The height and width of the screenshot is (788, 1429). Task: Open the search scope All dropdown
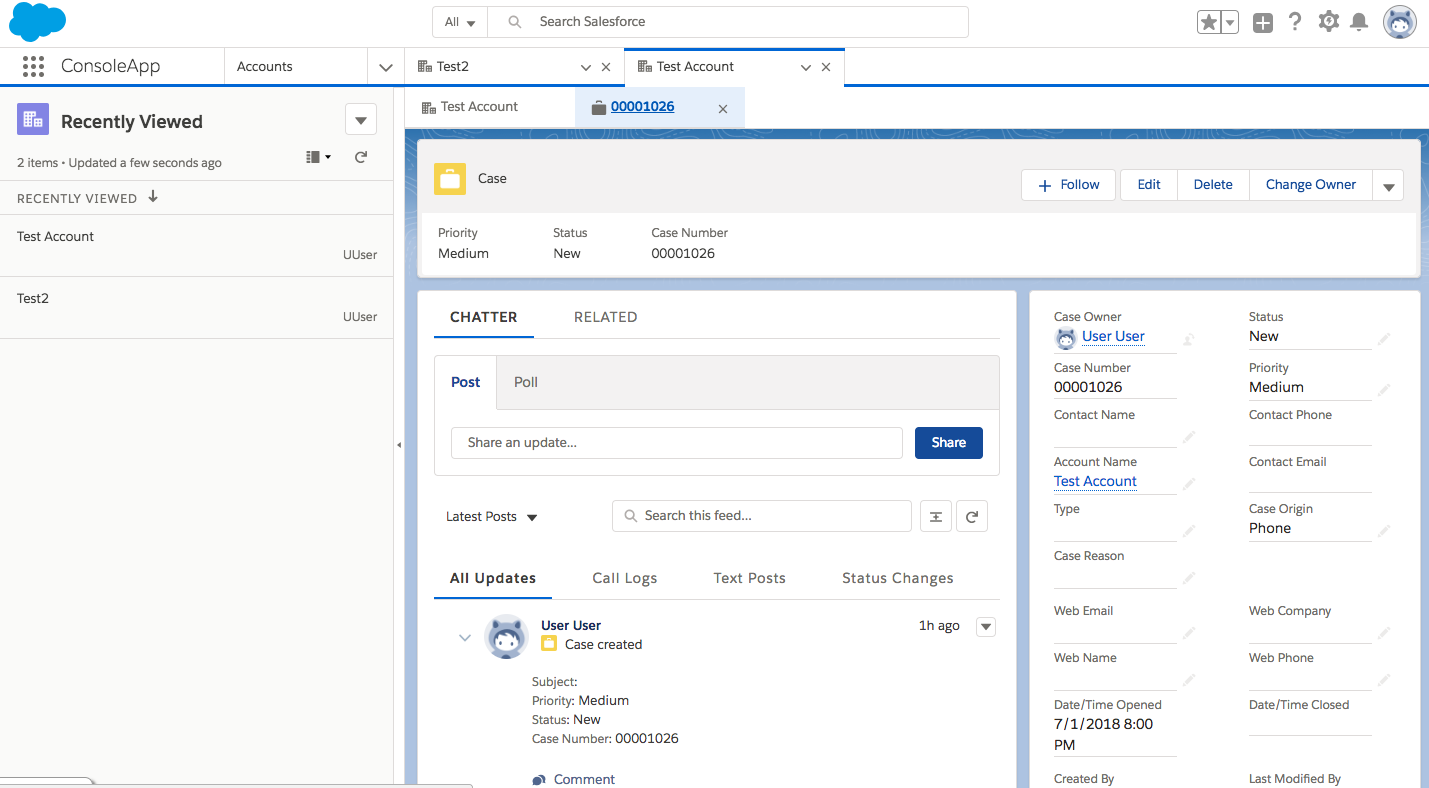[460, 22]
